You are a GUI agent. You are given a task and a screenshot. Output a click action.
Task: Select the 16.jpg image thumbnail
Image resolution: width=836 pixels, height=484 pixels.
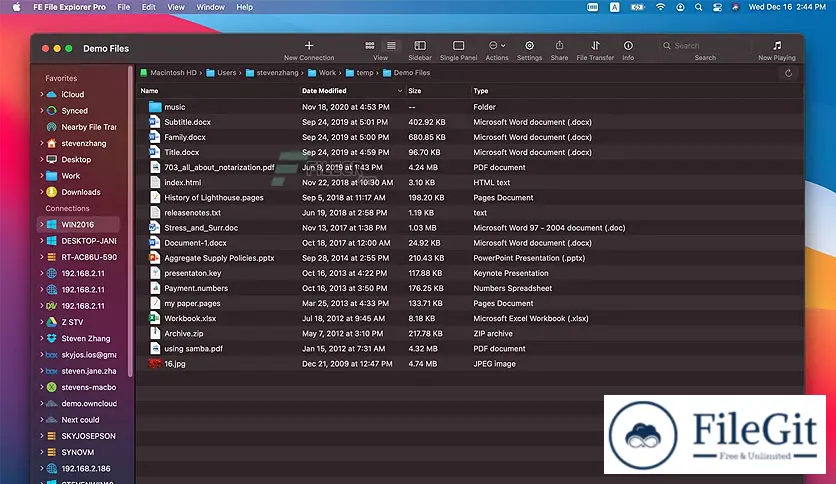coord(155,364)
